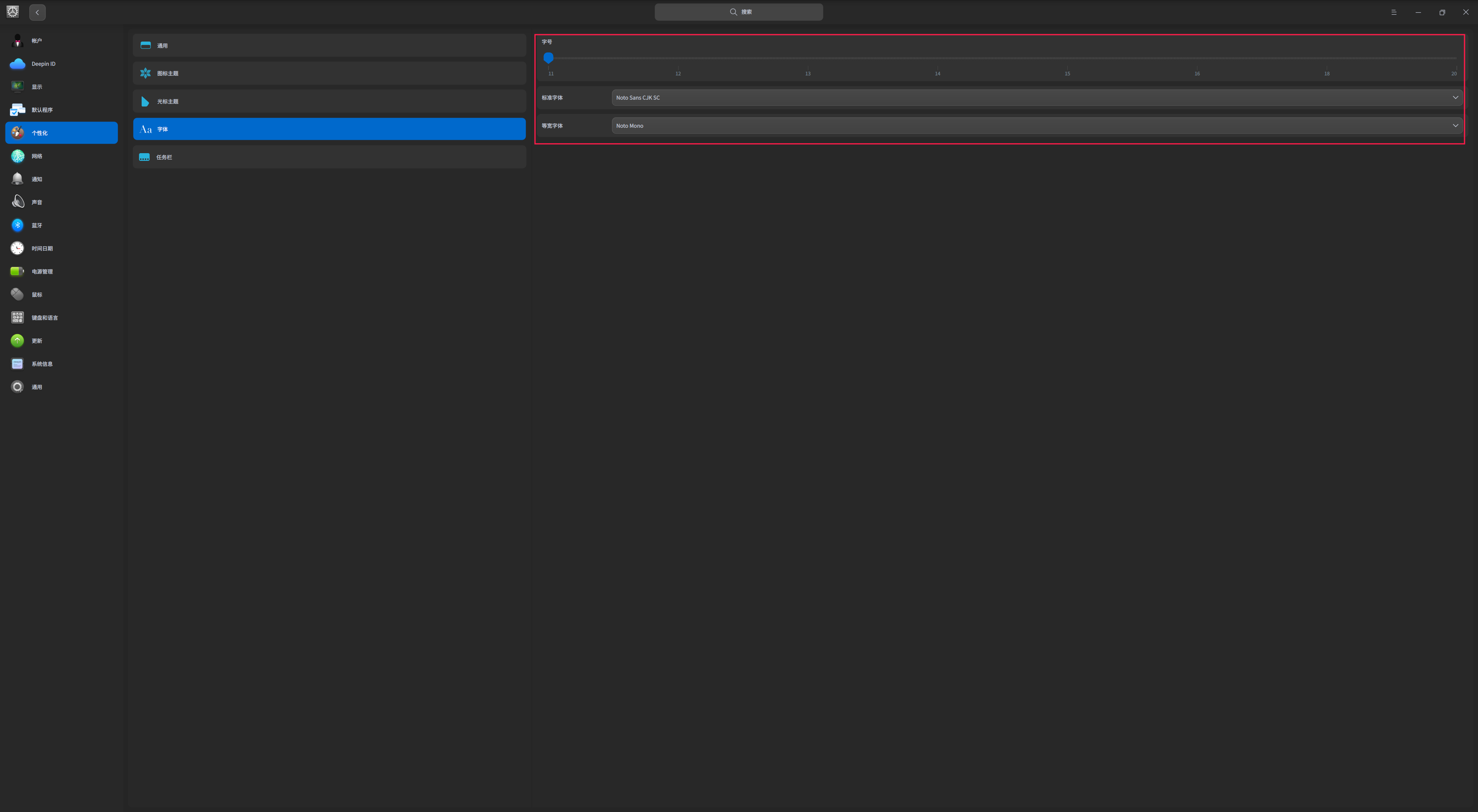Click inside the 搜索 search field
The width and height of the screenshot is (1478, 812).
(739, 12)
